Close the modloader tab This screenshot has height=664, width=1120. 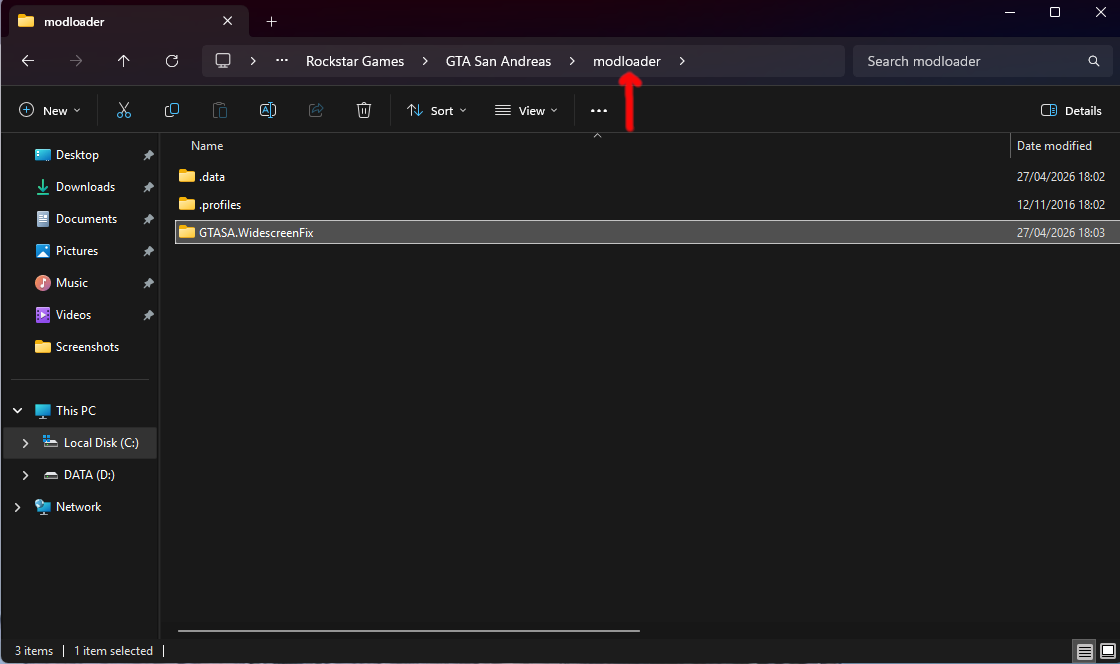pyautogui.click(x=227, y=21)
